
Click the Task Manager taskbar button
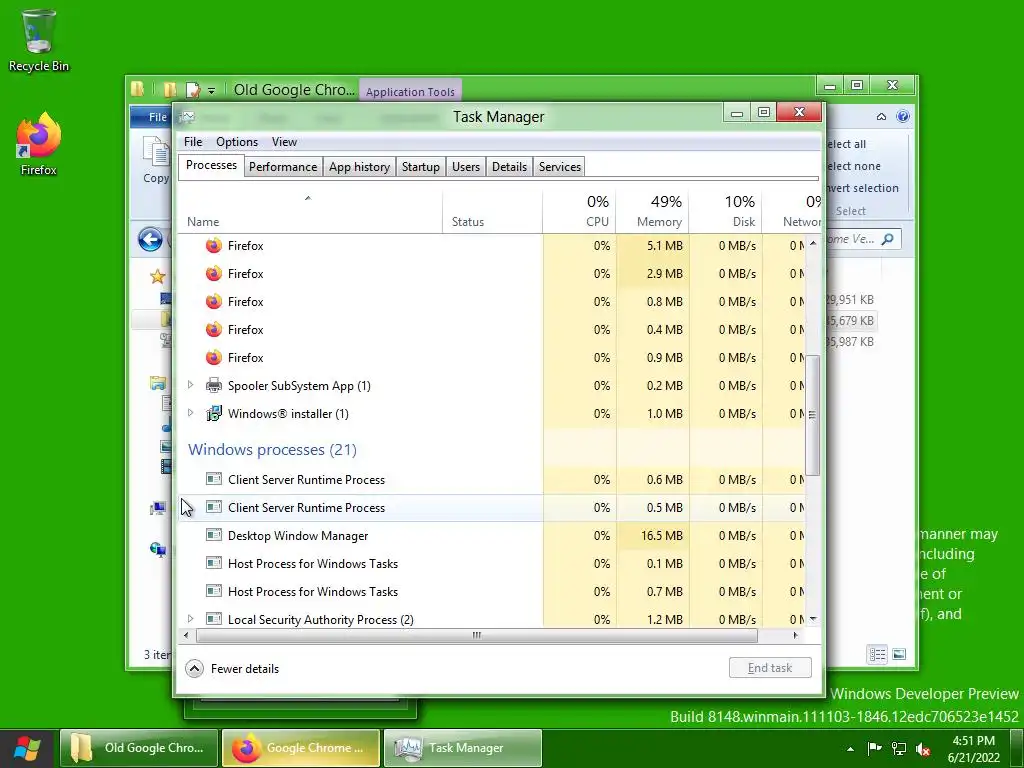(463, 748)
